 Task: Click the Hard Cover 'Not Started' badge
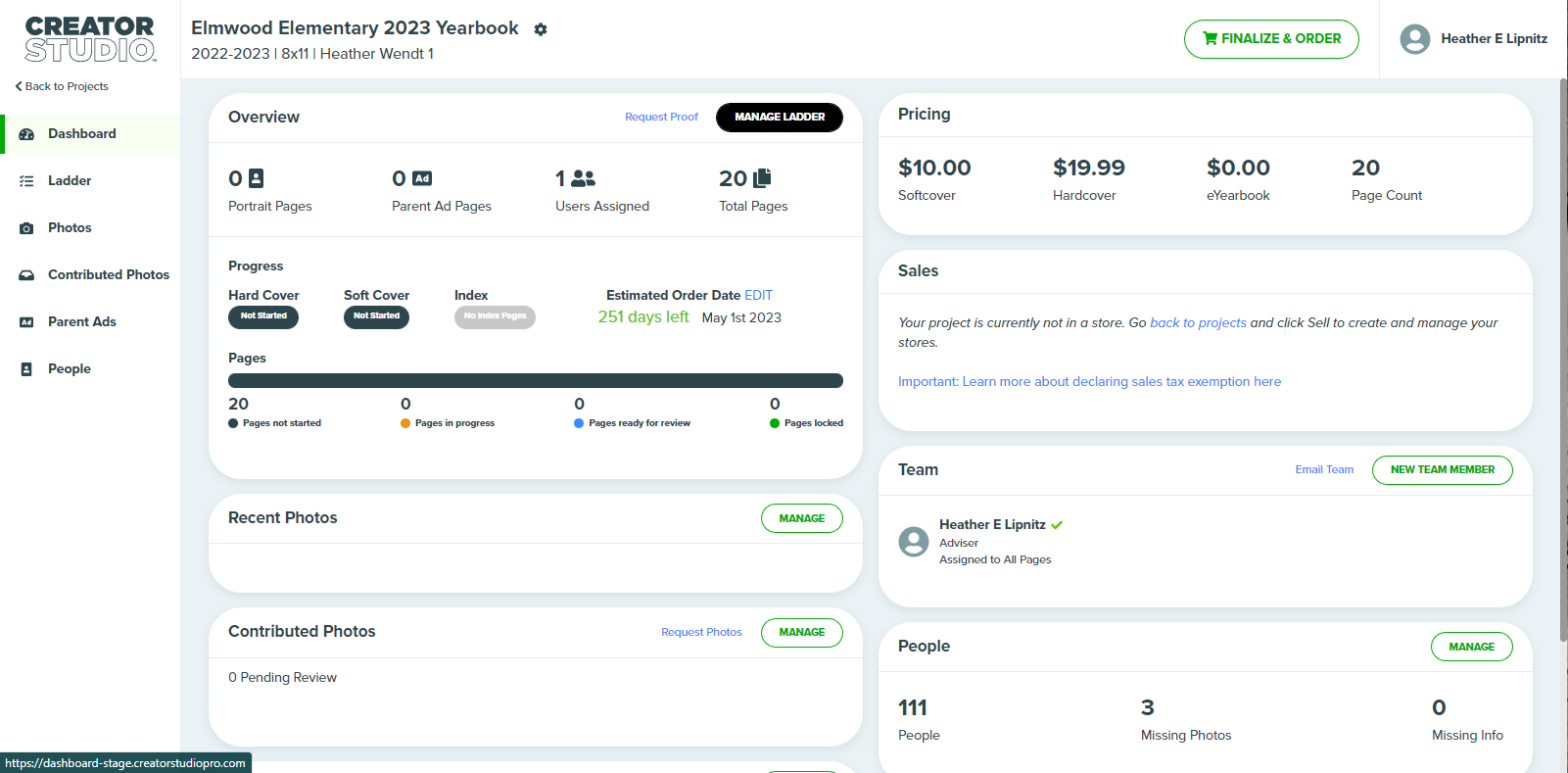click(x=263, y=316)
